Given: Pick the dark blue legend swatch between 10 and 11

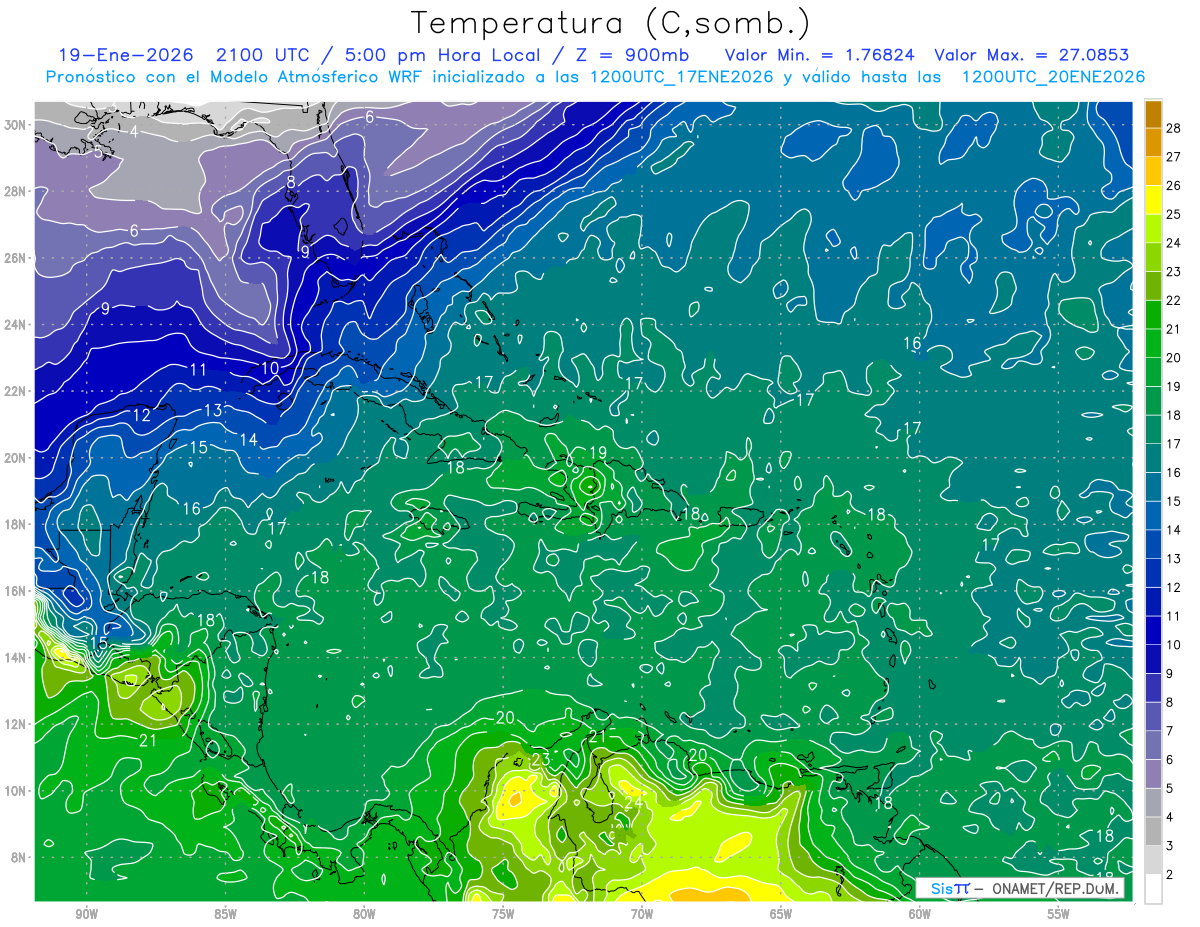Looking at the screenshot, I should 1153,630.
